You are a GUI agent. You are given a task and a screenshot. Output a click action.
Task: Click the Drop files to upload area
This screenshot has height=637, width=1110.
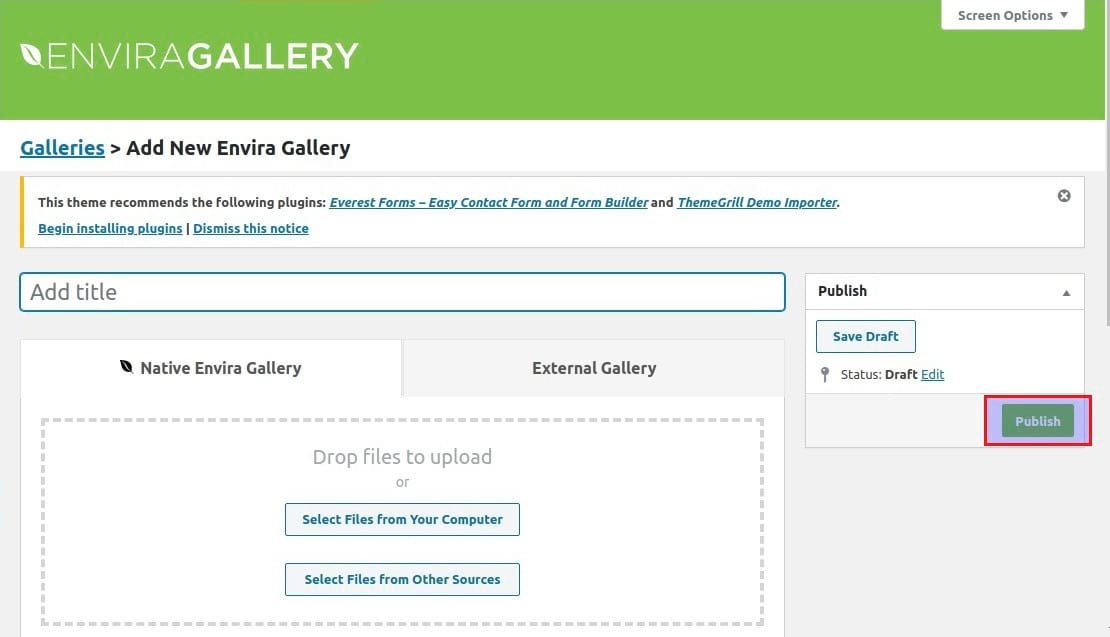point(402,458)
